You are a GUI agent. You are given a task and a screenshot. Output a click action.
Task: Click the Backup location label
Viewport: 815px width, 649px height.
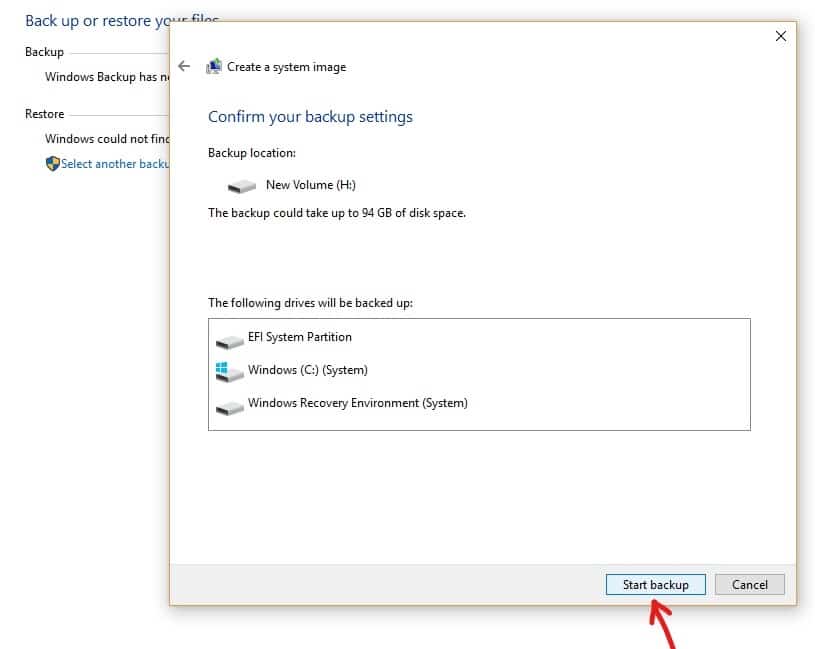(252, 153)
